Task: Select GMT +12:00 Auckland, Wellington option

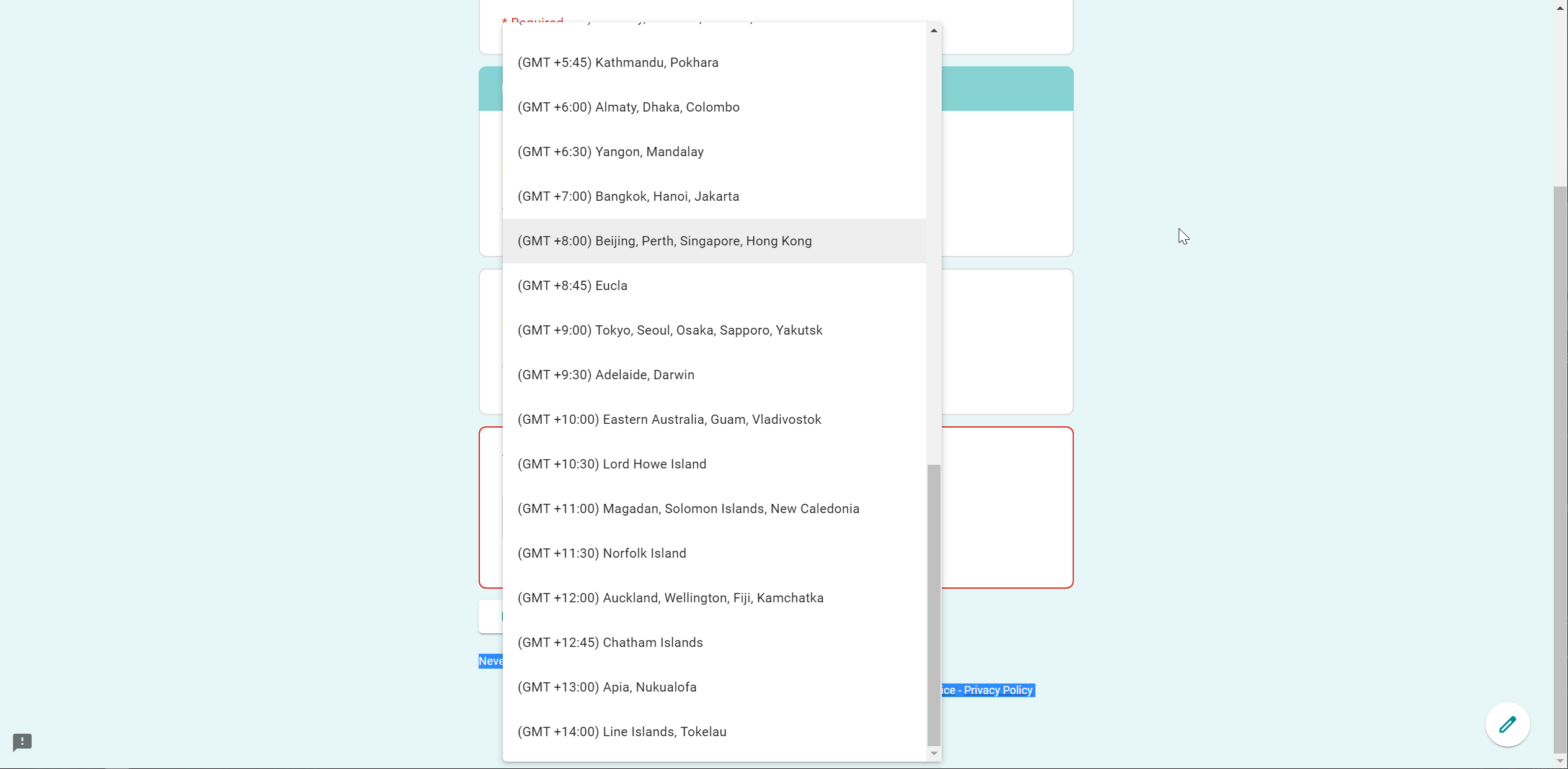Action: pyautogui.click(x=670, y=598)
